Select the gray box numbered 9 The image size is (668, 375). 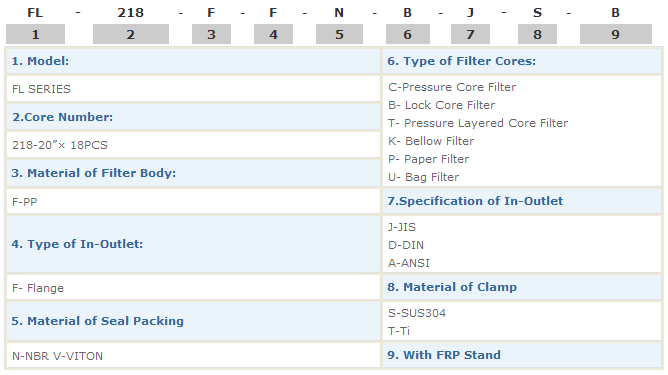(616, 34)
